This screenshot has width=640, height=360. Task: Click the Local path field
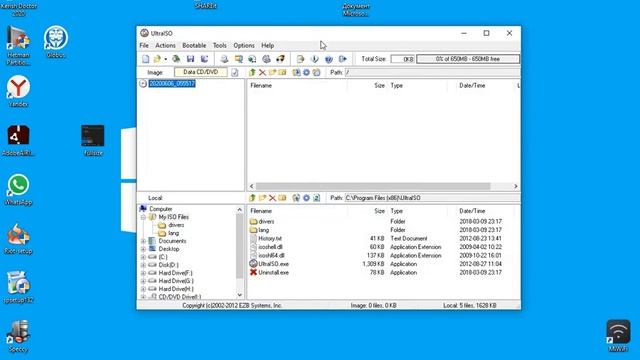tap(432, 198)
